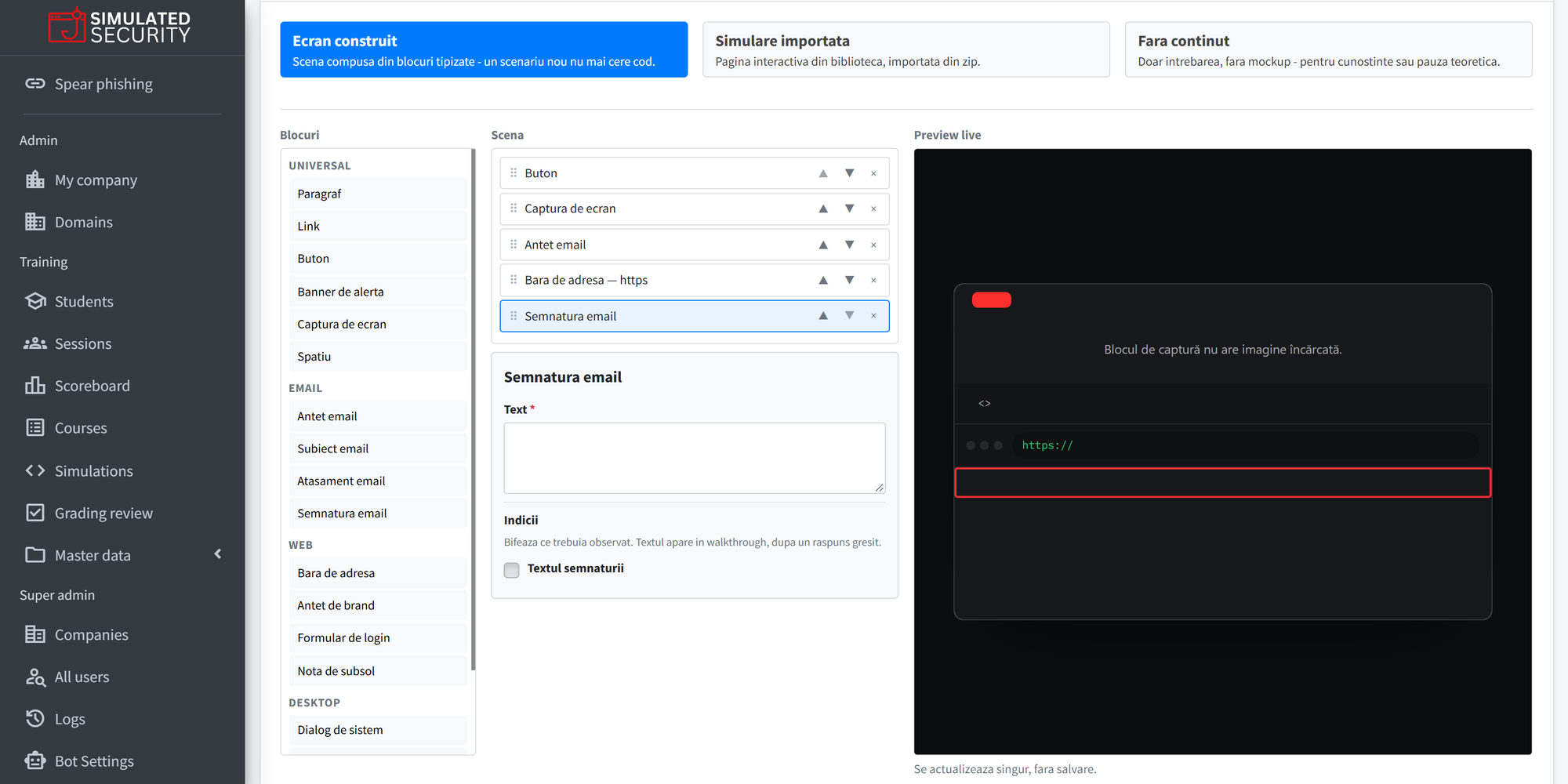
Task: Move Captura de ecran scene block up
Action: pyautogui.click(x=823, y=209)
